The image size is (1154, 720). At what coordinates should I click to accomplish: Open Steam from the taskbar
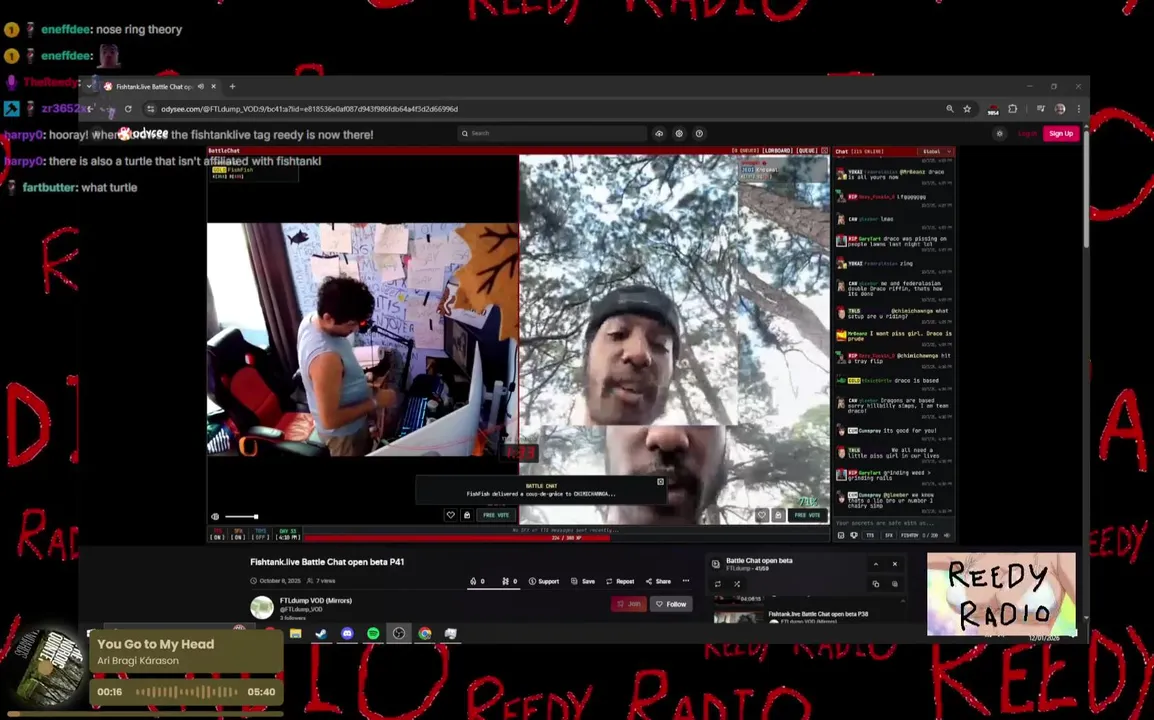[322, 633]
